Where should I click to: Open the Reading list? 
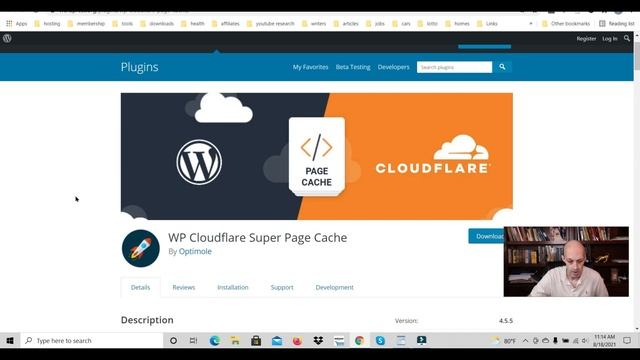[x=617, y=24]
